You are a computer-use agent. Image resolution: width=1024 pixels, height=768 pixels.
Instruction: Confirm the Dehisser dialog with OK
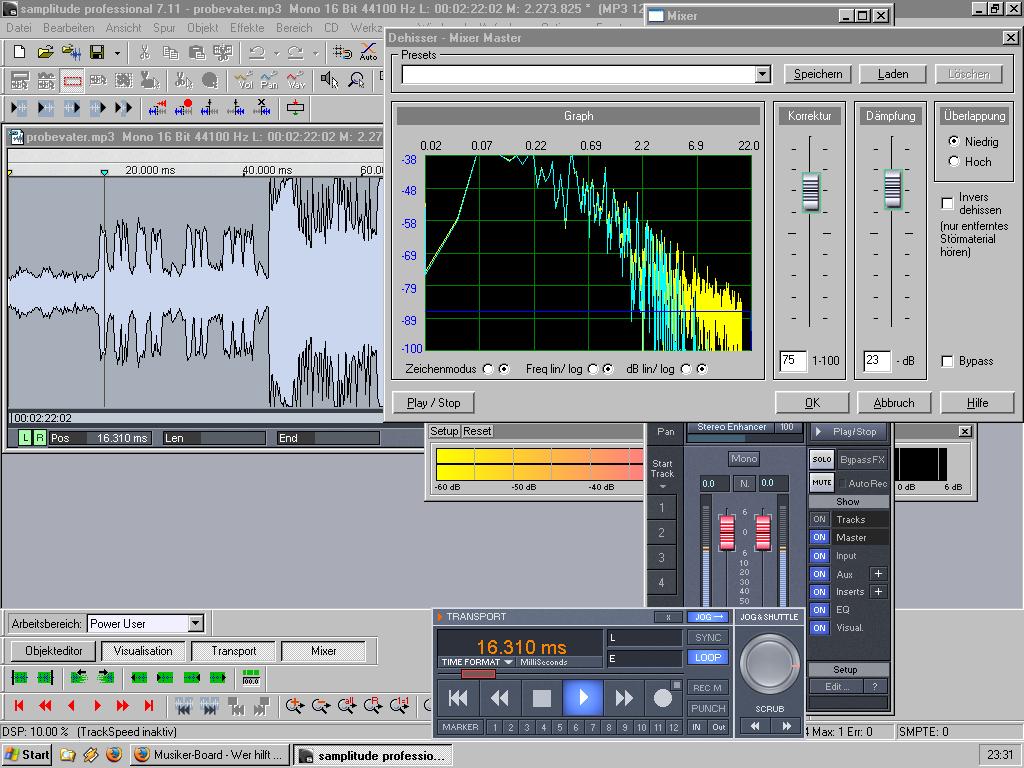click(812, 403)
